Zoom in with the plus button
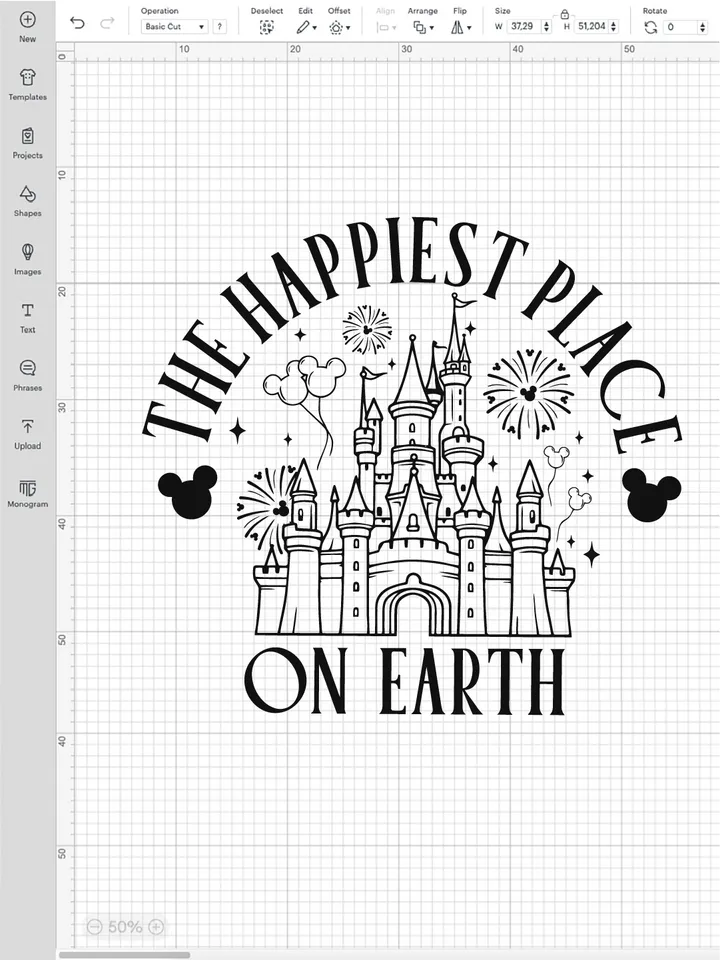720x960 pixels. click(x=156, y=926)
